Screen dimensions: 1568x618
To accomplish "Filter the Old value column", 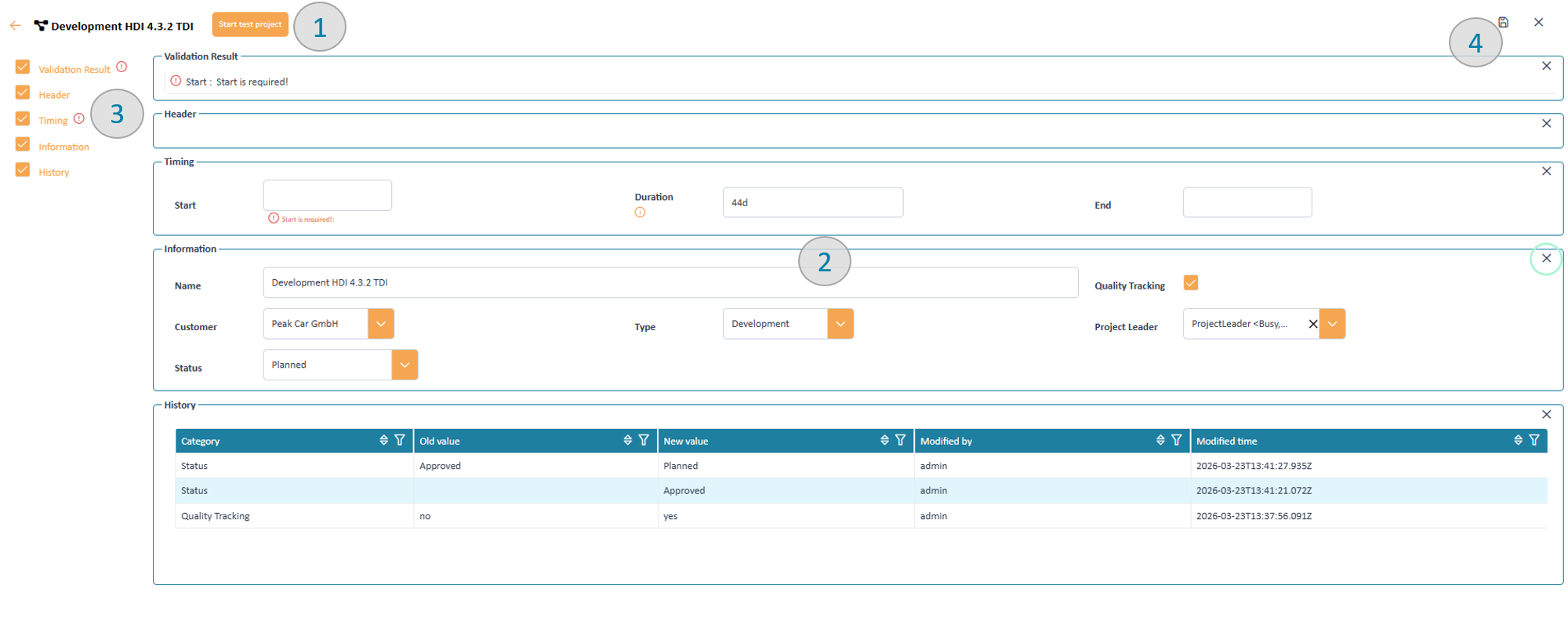I will pos(644,440).
